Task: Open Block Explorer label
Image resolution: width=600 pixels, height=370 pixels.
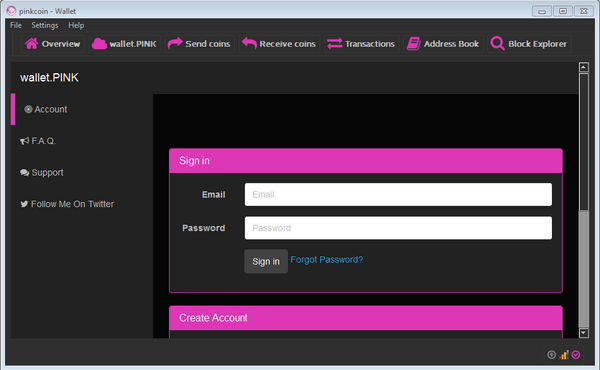Action: (537, 44)
